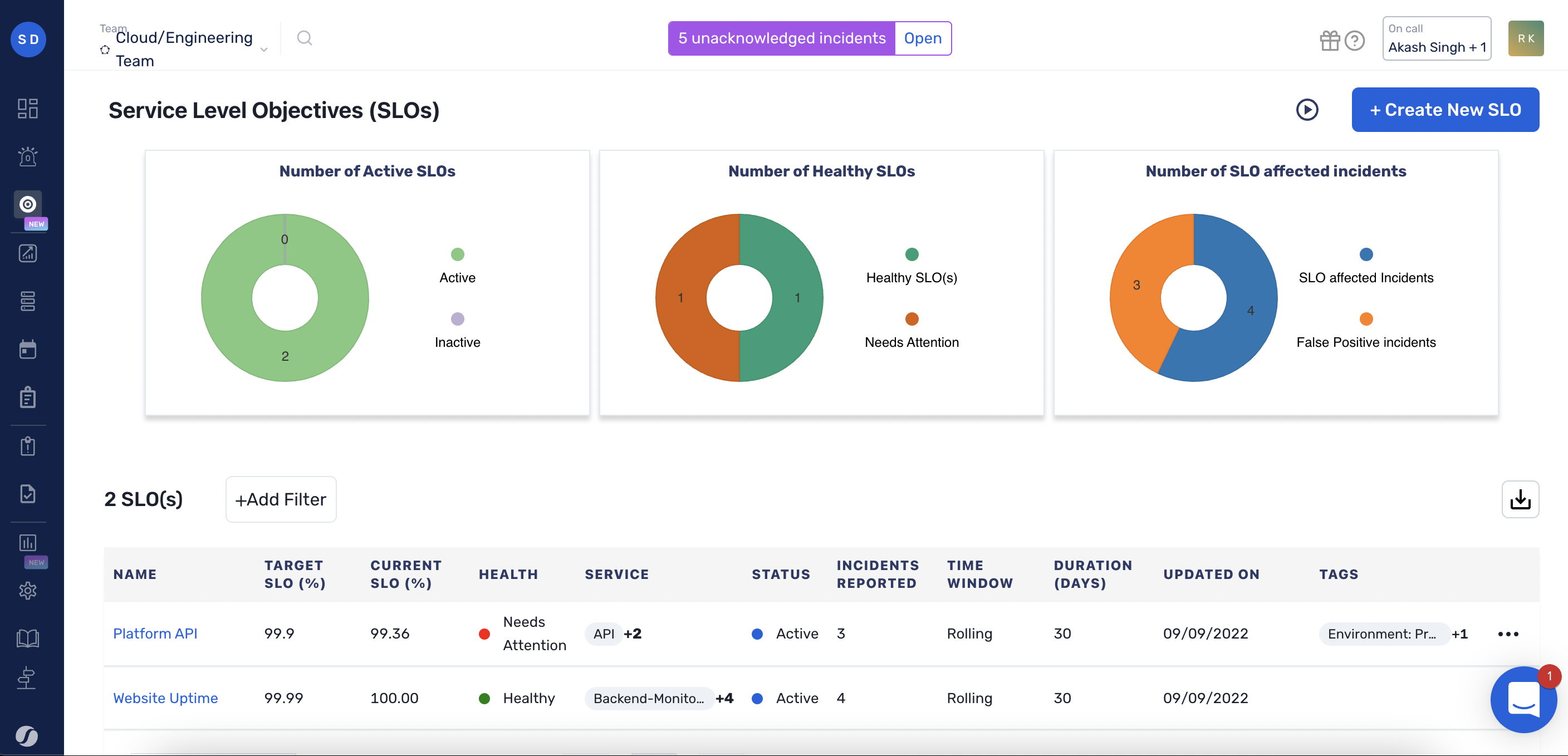The width and height of the screenshot is (1568, 756).
Task: Click Open next to unacknowledged incidents
Action: tap(923, 38)
